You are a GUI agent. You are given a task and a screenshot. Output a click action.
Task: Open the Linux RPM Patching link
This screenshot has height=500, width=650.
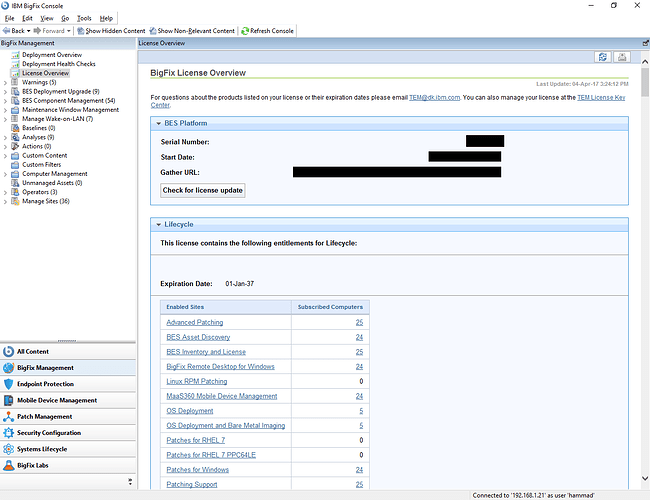pos(197,381)
